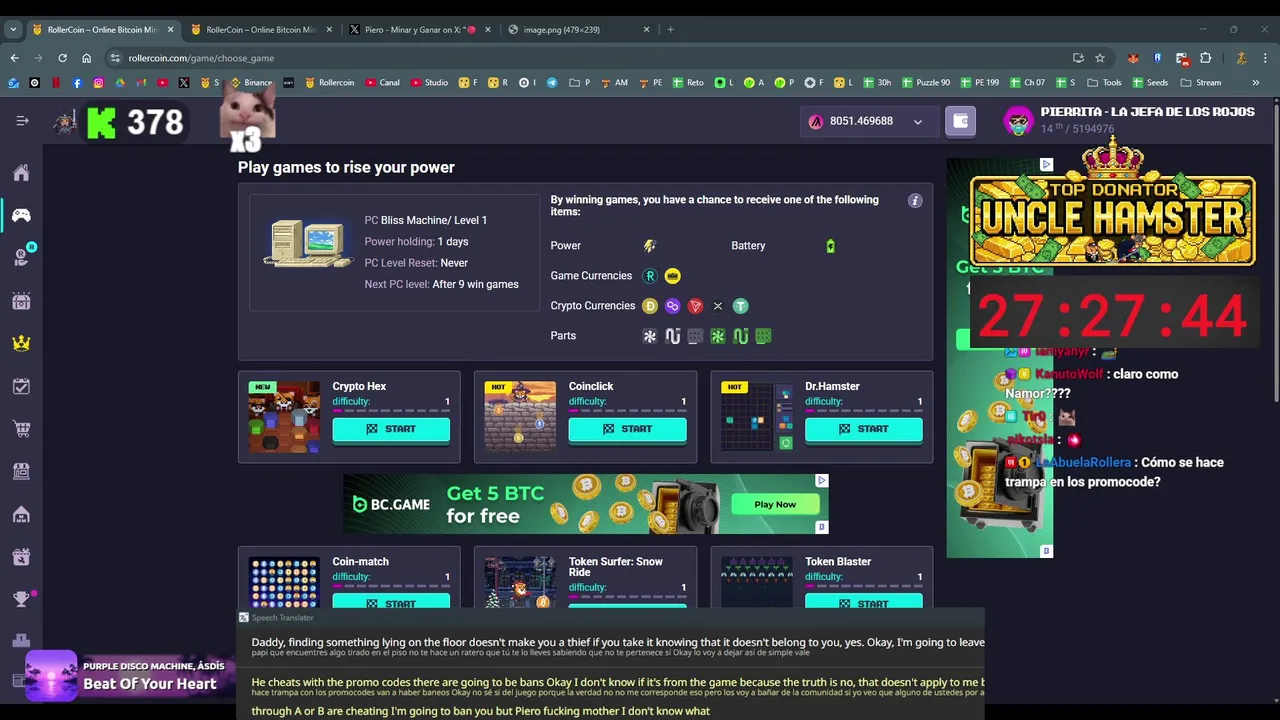
Task: Click the rollercoin.com address bar
Action: point(590,58)
